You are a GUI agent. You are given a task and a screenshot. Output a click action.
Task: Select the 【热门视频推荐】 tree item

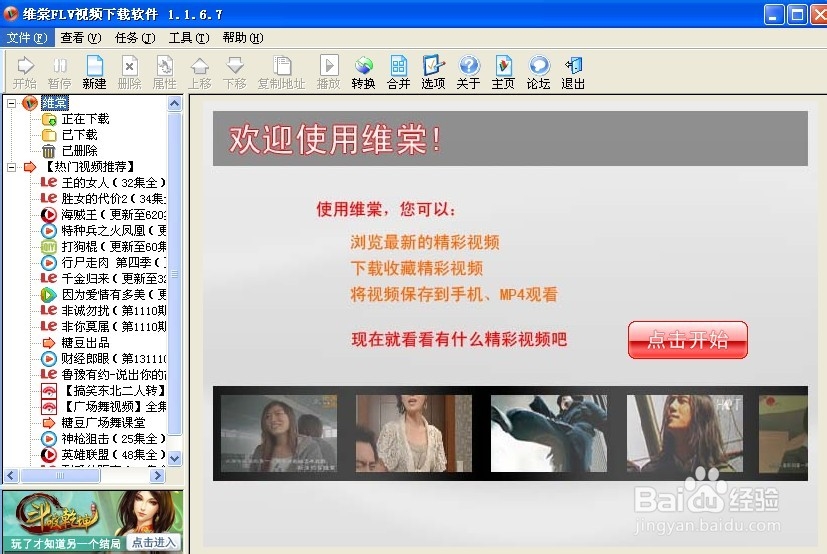click(88, 167)
